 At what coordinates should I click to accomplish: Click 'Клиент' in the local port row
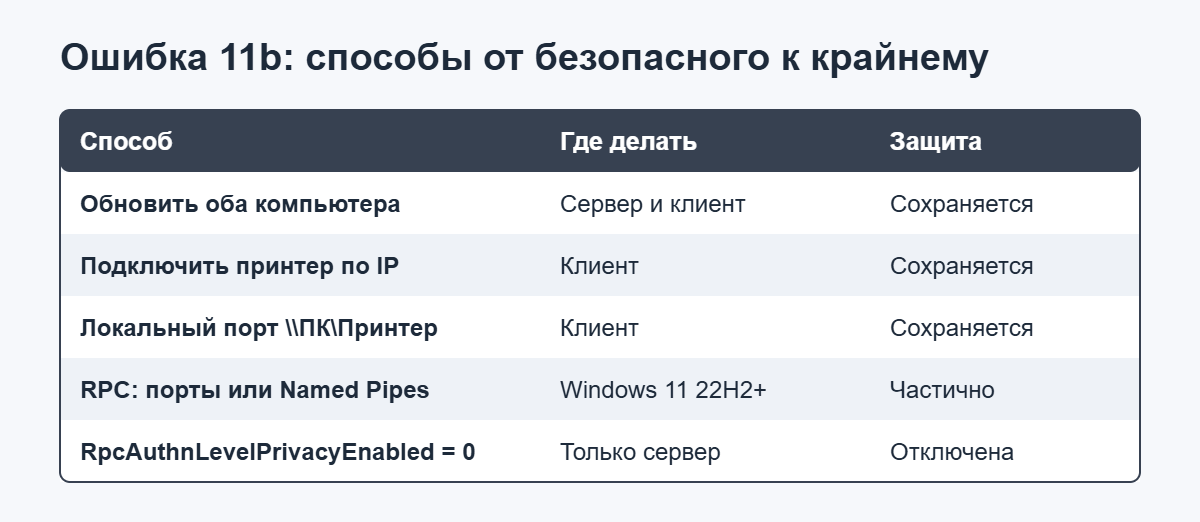[599, 328]
